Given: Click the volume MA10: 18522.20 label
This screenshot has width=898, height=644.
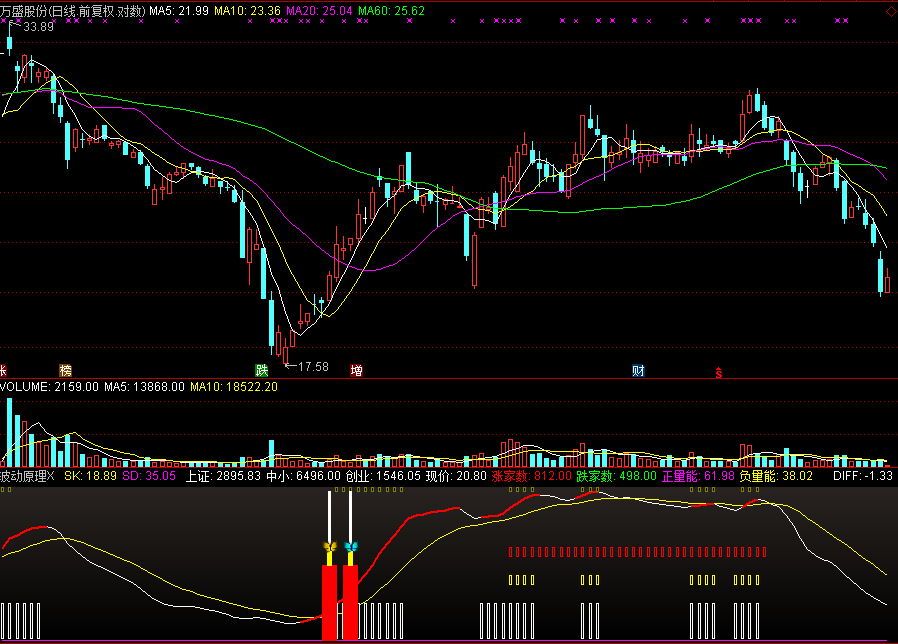Looking at the screenshot, I should tap(234, 387).
